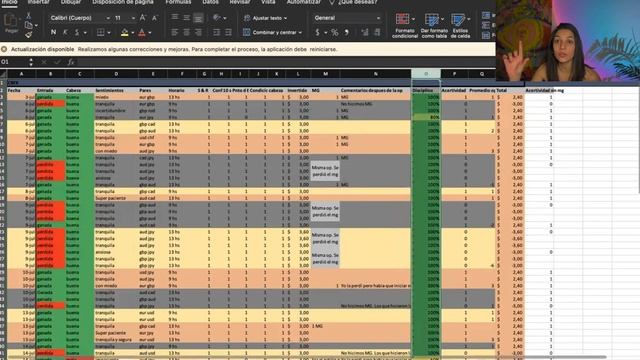Viewport: 640px width, 360px height.
Task: Apply comma style number format
Action: [x=347, y=32]
